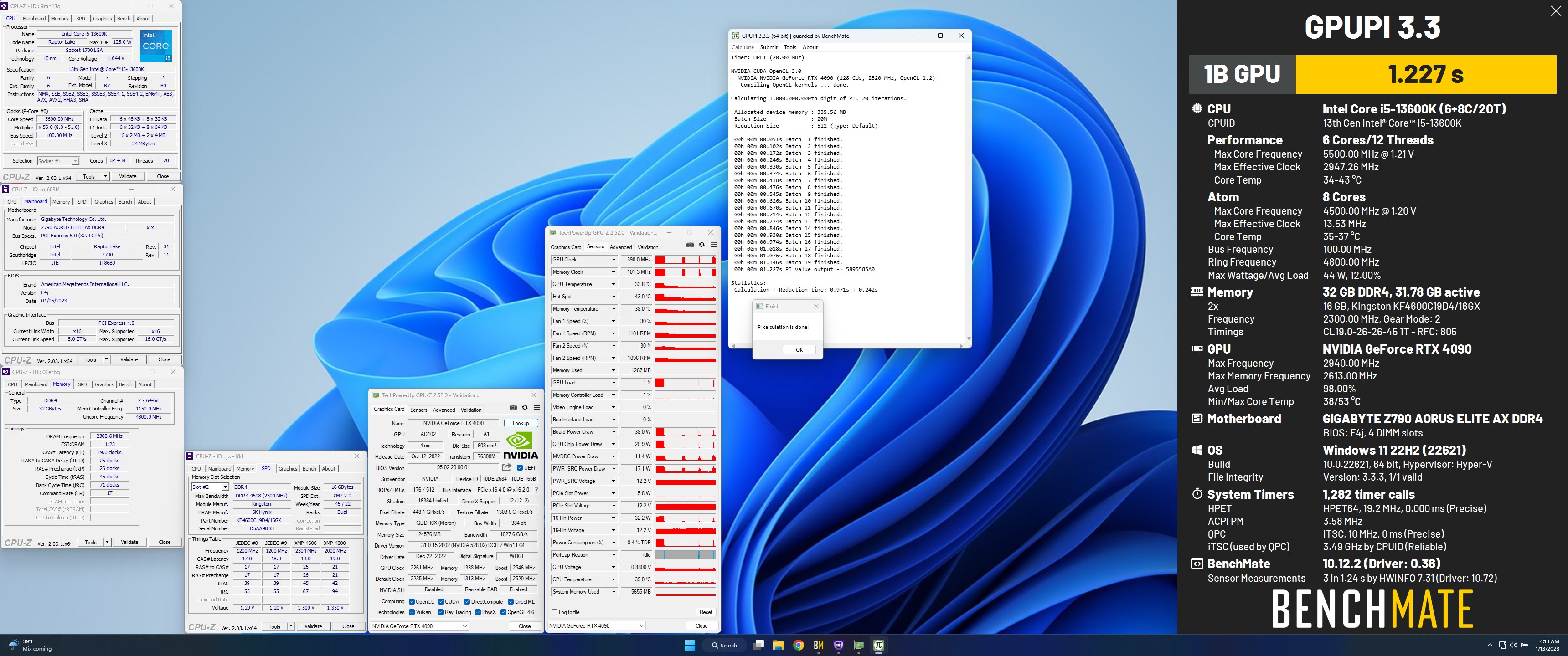This screenshot has height=656, width=1568.
Task: Click Close in the GPU-Z Sensors window
Action: point(701,625)
